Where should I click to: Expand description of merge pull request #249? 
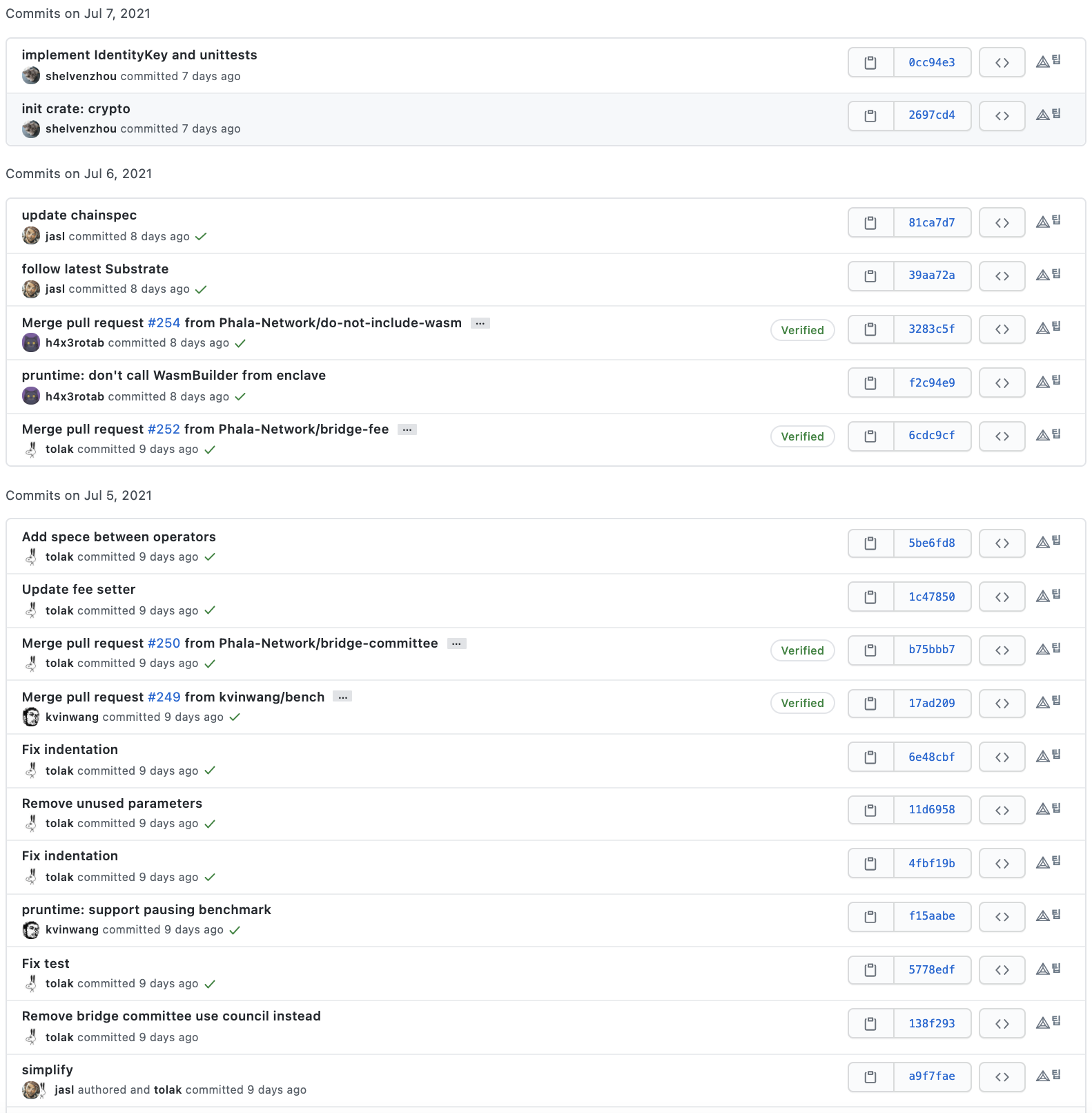pyautogui.click(x=342, y=697)
